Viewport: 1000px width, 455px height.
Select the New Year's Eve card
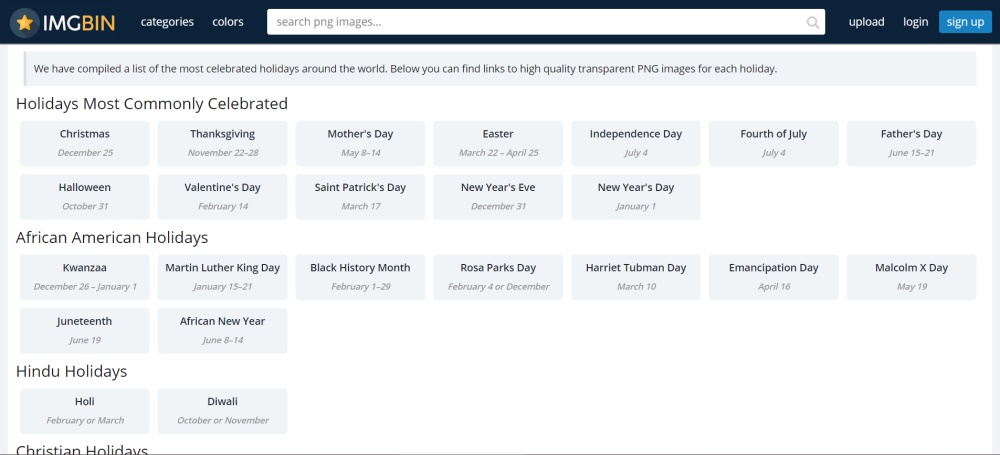pyautogui.click(x=498, y=197)
